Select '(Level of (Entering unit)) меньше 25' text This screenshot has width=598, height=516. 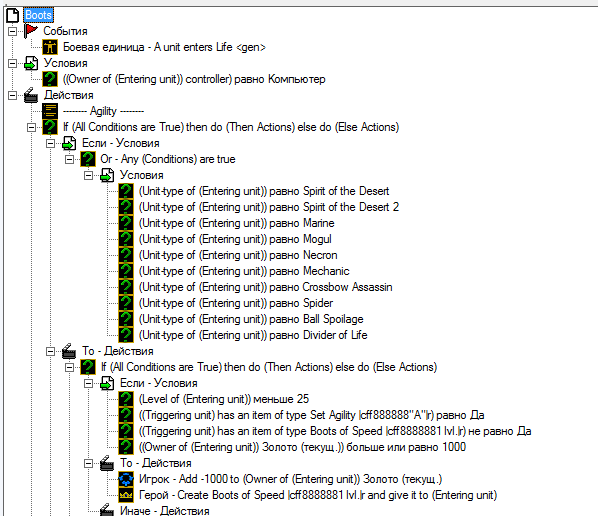tap(224, 399)
